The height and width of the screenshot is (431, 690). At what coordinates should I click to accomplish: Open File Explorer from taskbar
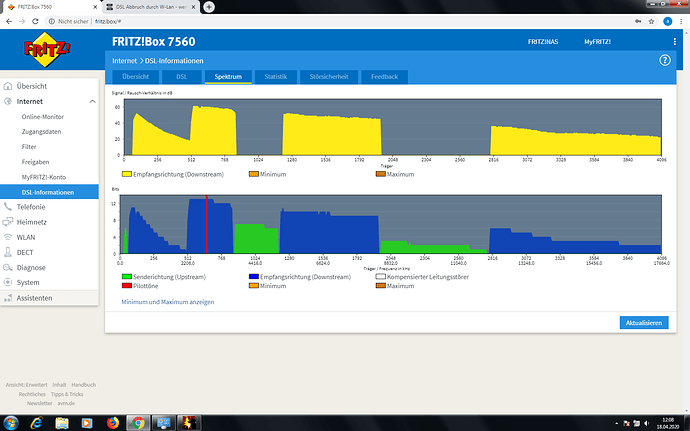pos(62,423)
